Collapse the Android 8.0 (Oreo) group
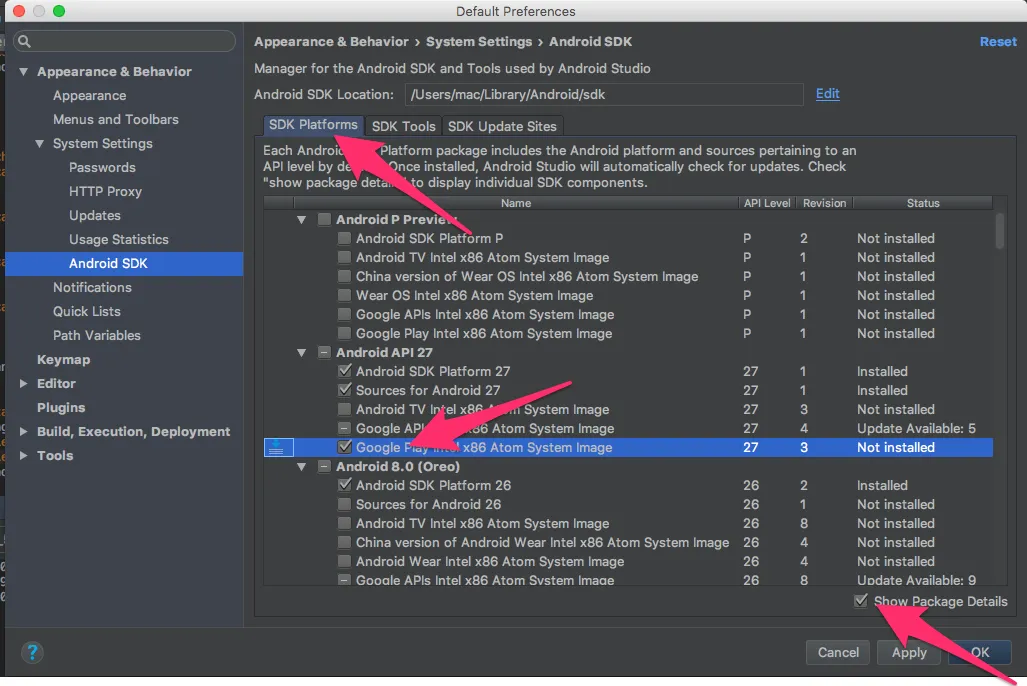Viewport: 1027px width, 686px height. pyautogui.click(x=302, y=466)
